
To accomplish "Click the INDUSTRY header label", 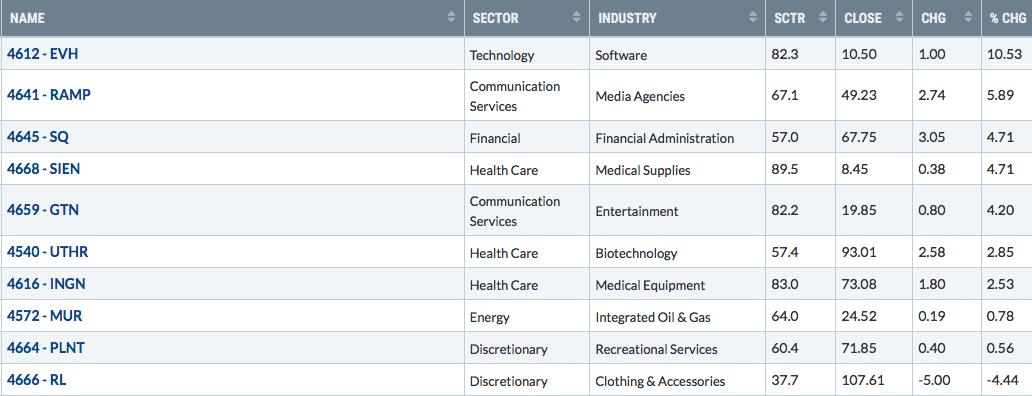I will [x=627, y=18].
